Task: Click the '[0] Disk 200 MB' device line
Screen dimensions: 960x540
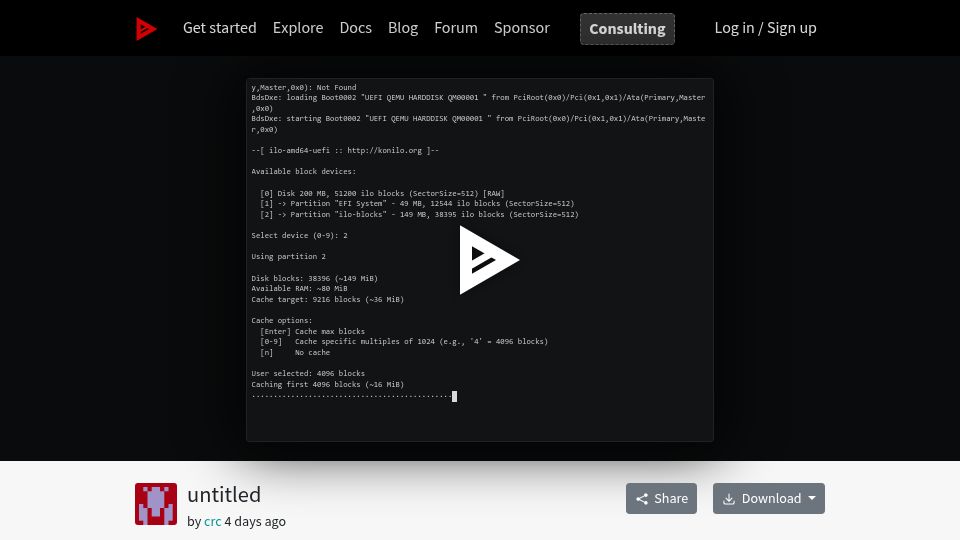Action: [x=382, y=193]
